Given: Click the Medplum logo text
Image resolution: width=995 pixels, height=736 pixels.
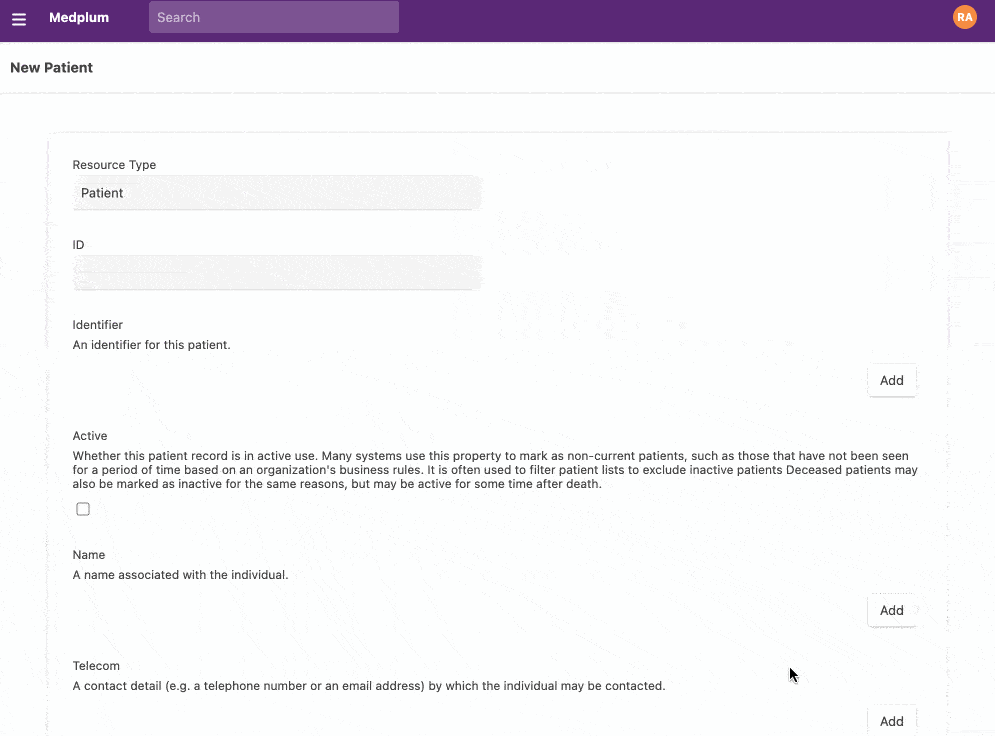Looking at the screenshot, I should point(79,17).
